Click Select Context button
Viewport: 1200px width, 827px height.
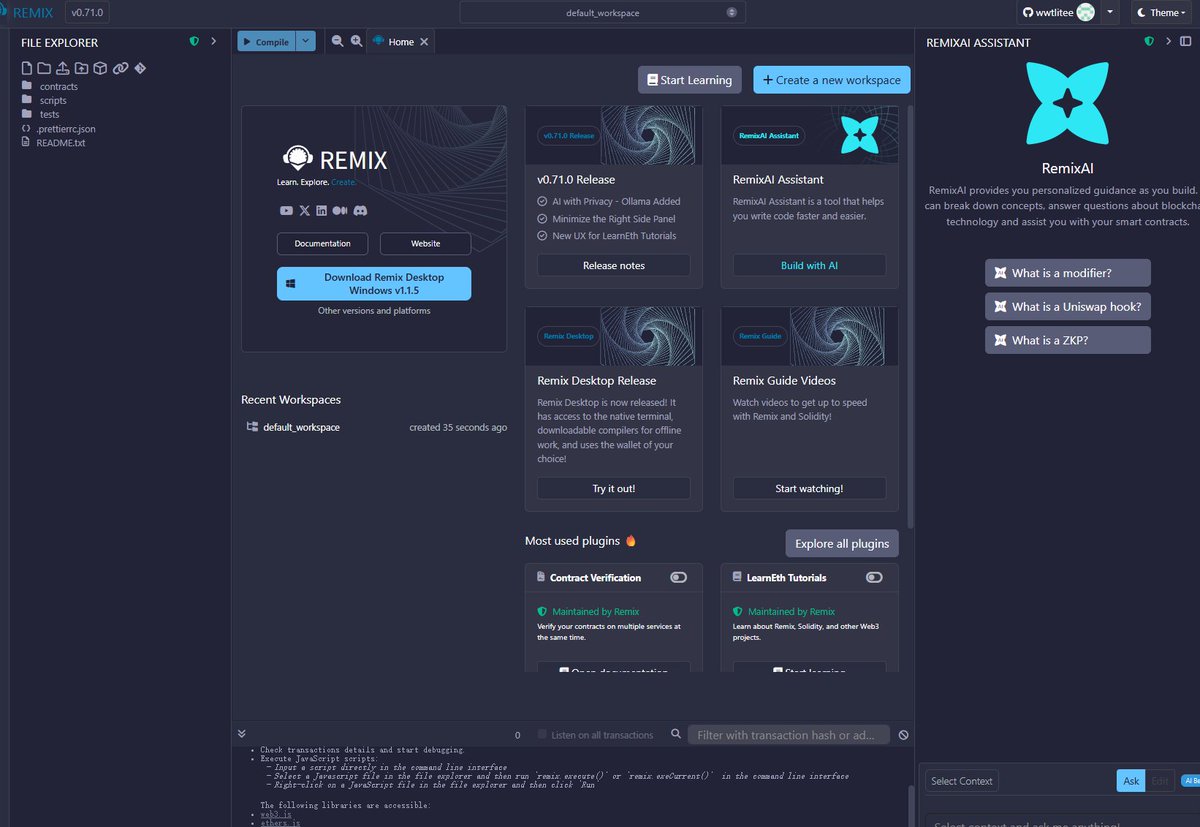[x=961, y=781]
